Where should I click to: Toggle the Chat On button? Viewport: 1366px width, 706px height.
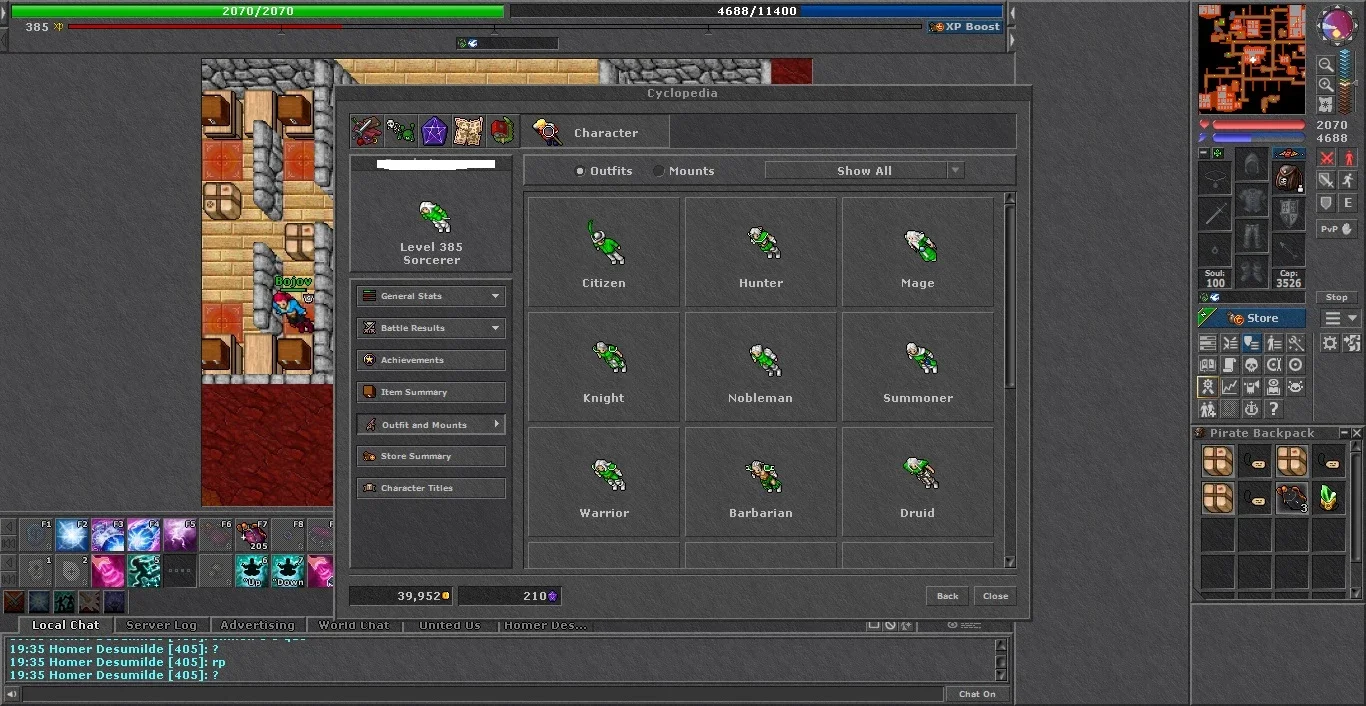pyautogui.click(x=977, y=694)
